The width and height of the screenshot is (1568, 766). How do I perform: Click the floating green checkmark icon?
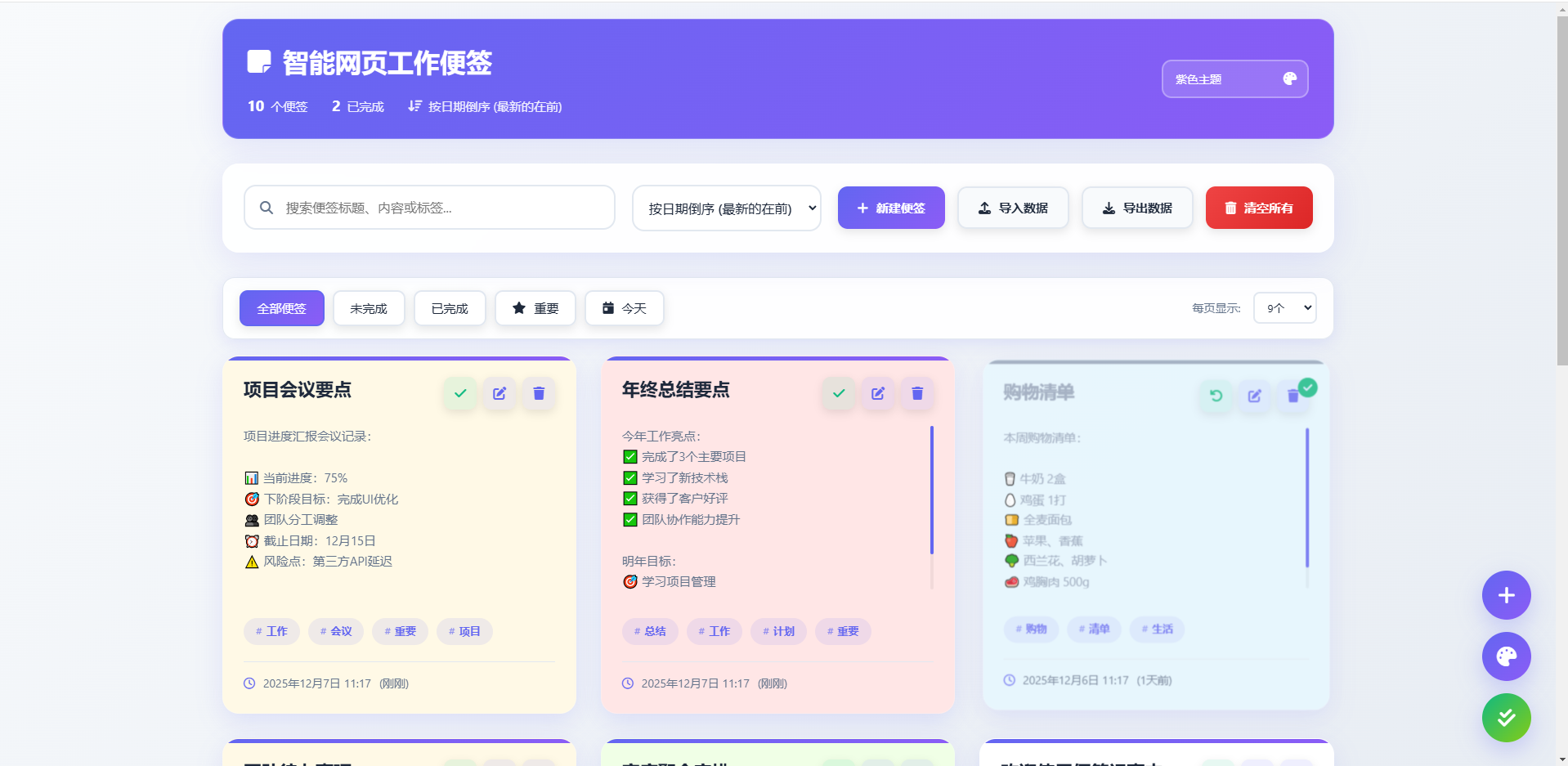1505,718
